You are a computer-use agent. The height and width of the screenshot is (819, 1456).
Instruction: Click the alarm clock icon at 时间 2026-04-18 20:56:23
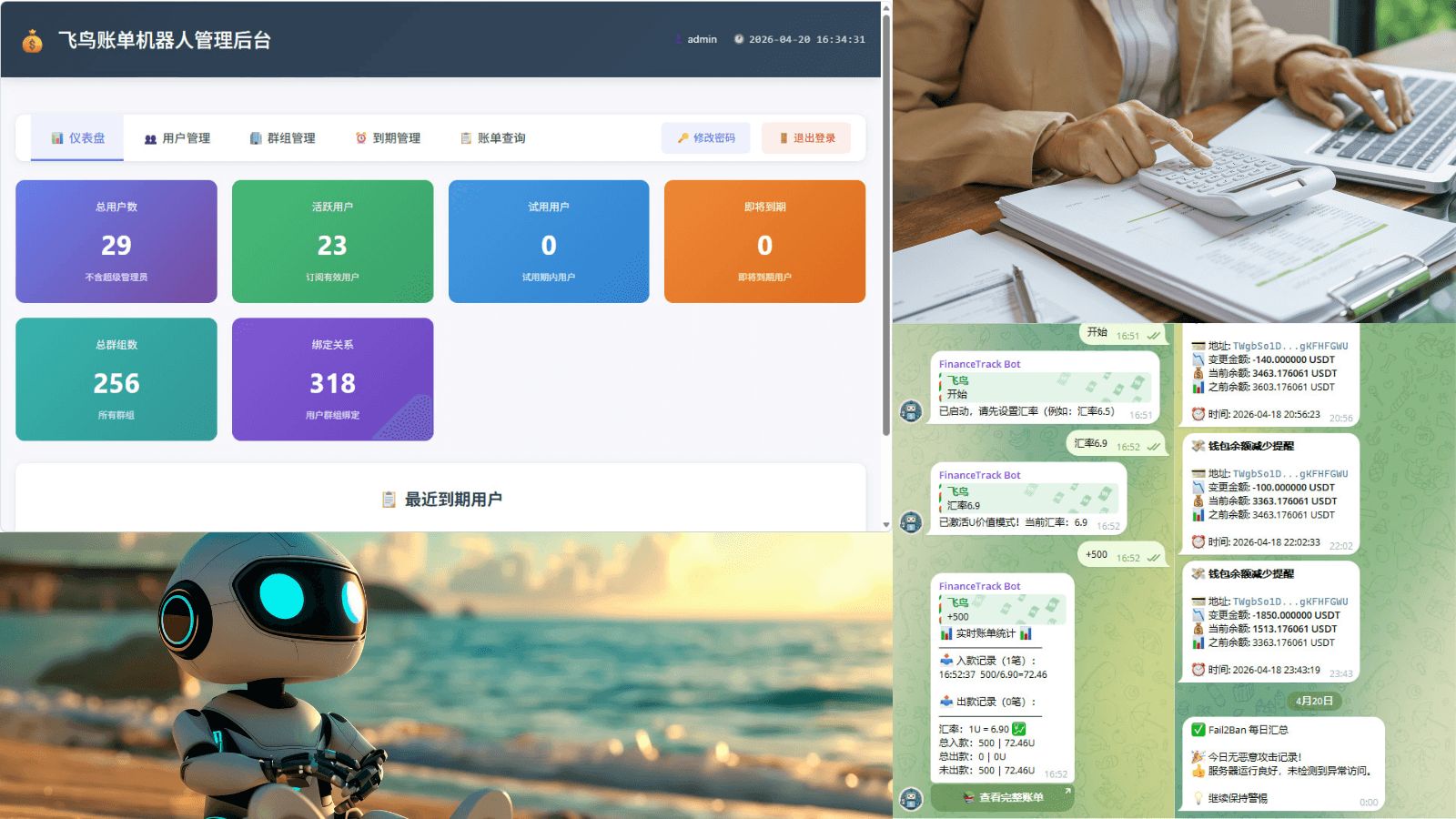1198,414
